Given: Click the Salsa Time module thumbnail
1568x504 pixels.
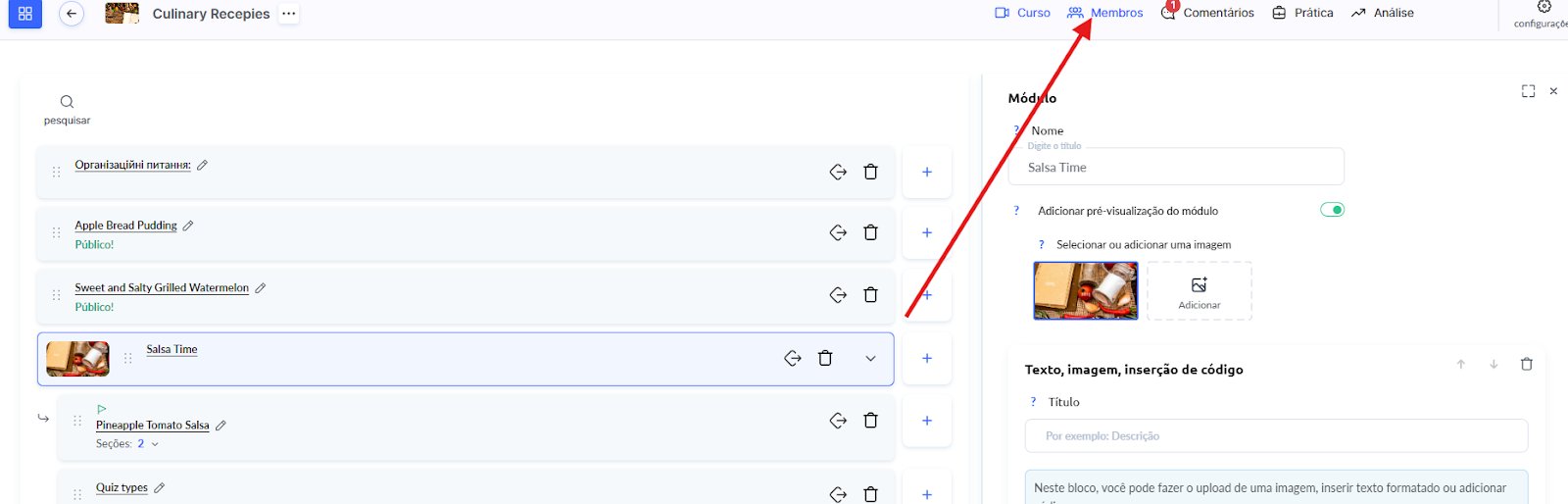Looking at the screenshot, I should coord(77,359).
